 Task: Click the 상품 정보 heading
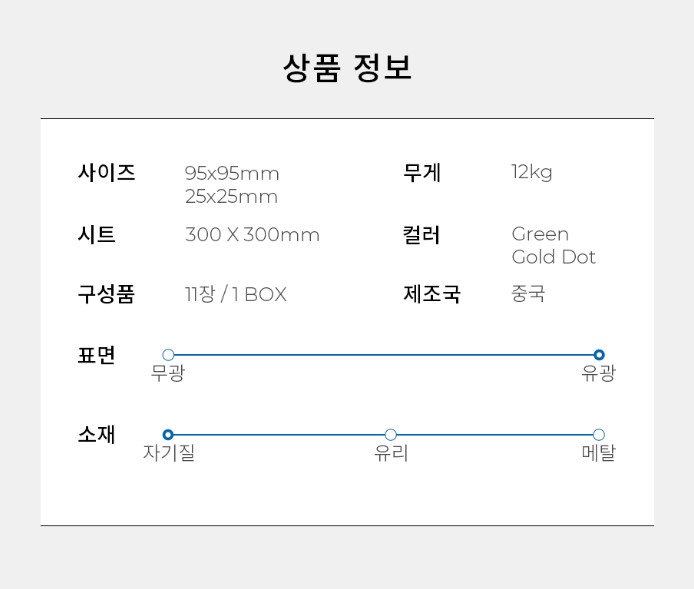click(x=347, y=68)
